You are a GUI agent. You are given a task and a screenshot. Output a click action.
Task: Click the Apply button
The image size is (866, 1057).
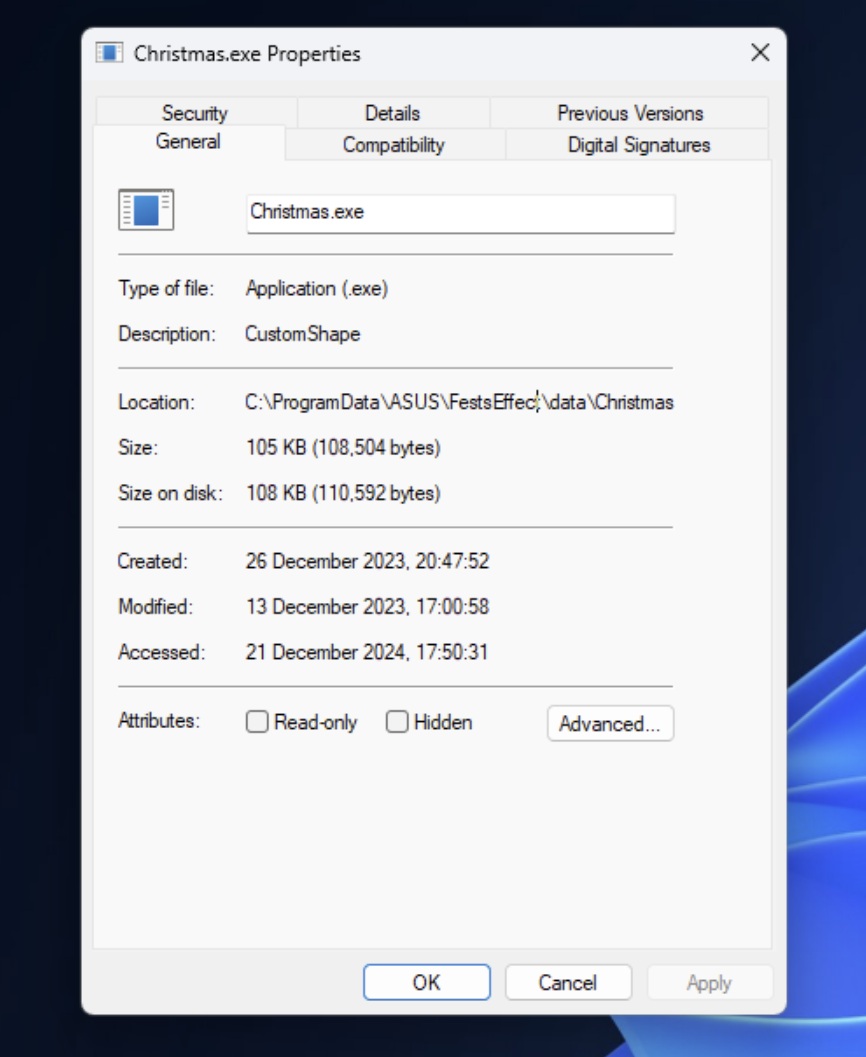709,982
